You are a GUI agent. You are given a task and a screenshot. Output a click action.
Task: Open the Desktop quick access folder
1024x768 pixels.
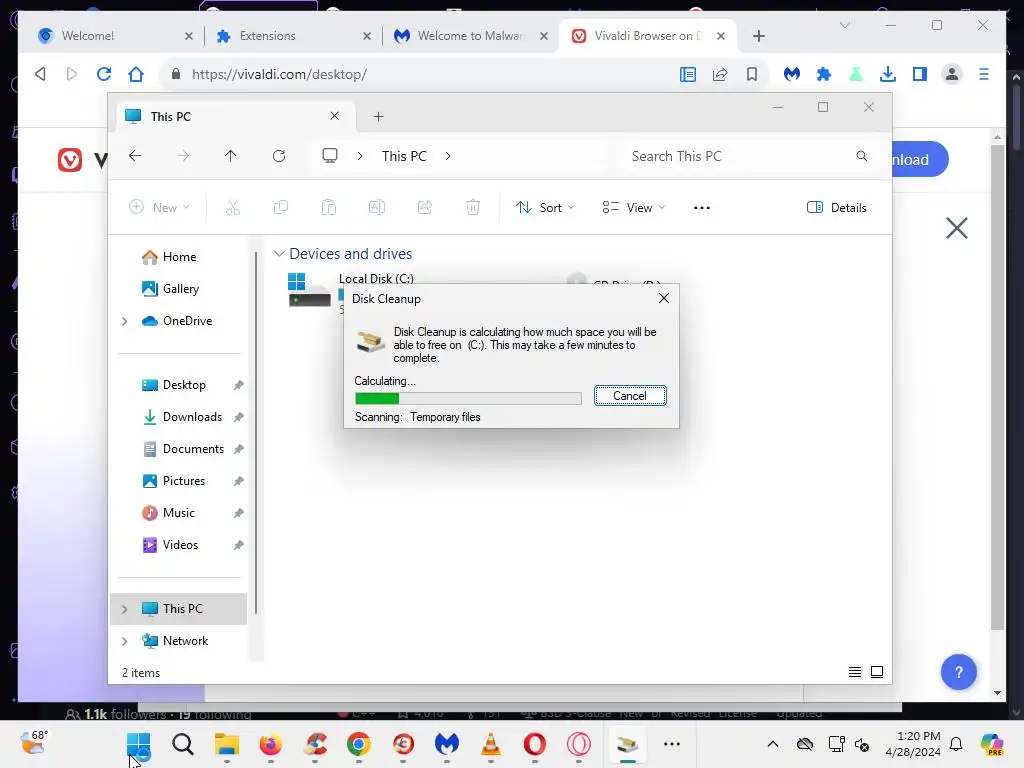coord(174,385)
